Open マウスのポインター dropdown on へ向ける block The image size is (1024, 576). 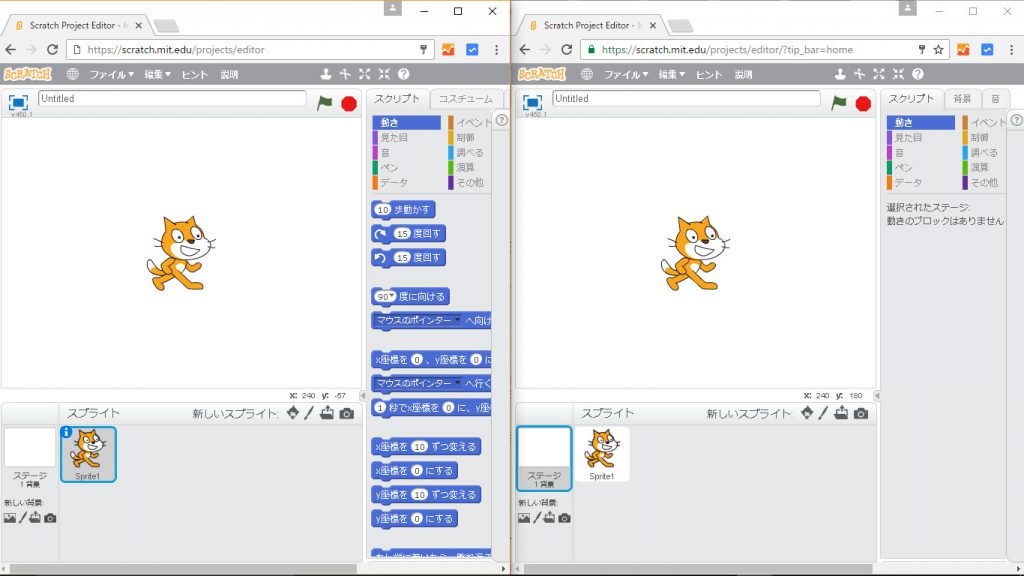[458, 320]
